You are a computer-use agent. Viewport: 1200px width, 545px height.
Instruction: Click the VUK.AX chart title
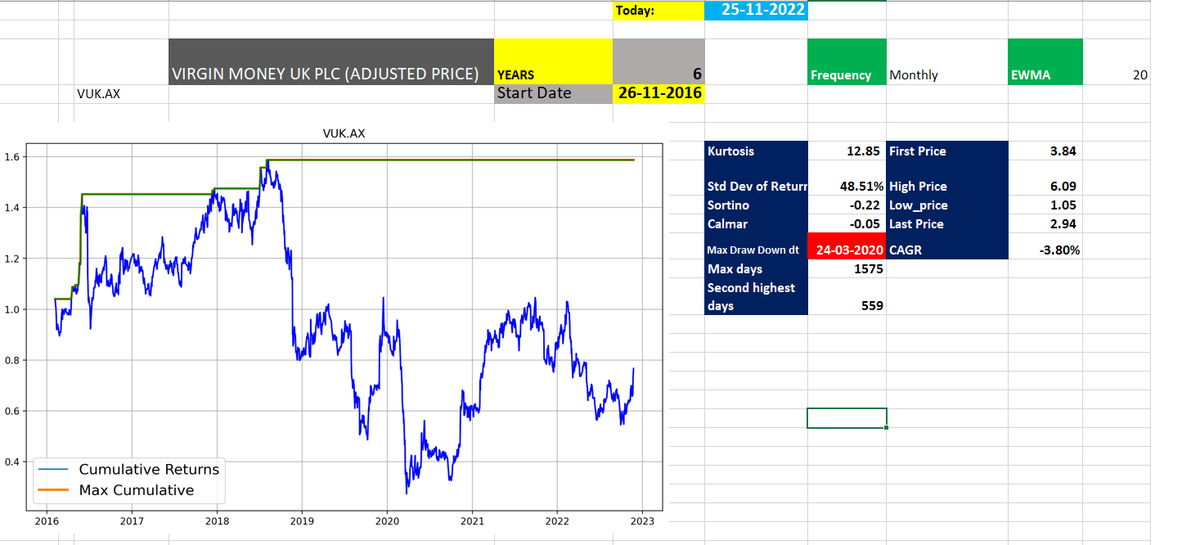pyautogui.click(x=344, y=132)
